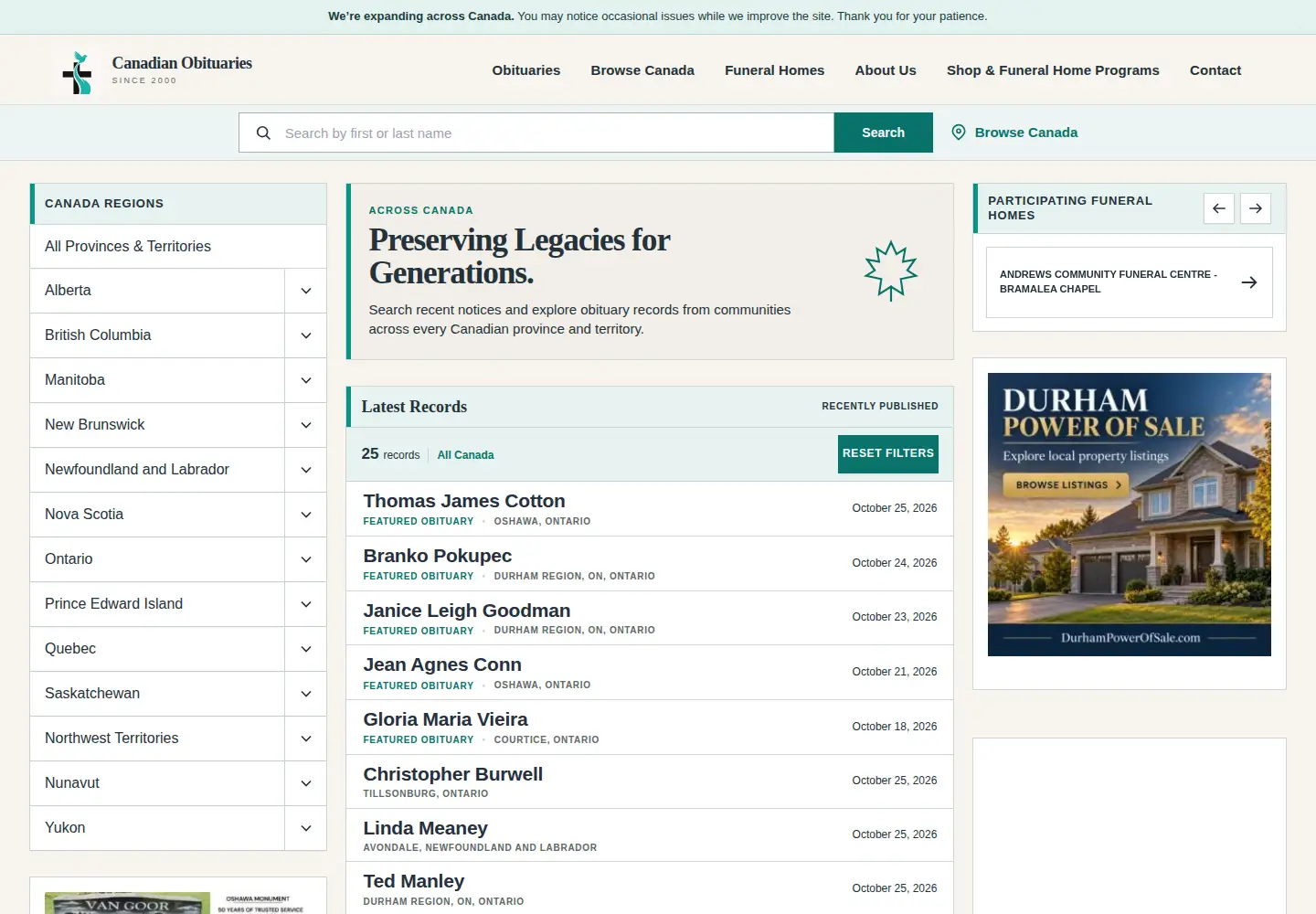Select Saskatchewan region
Viewport: 1316px width, 914px height.
(x=157, y=694)
